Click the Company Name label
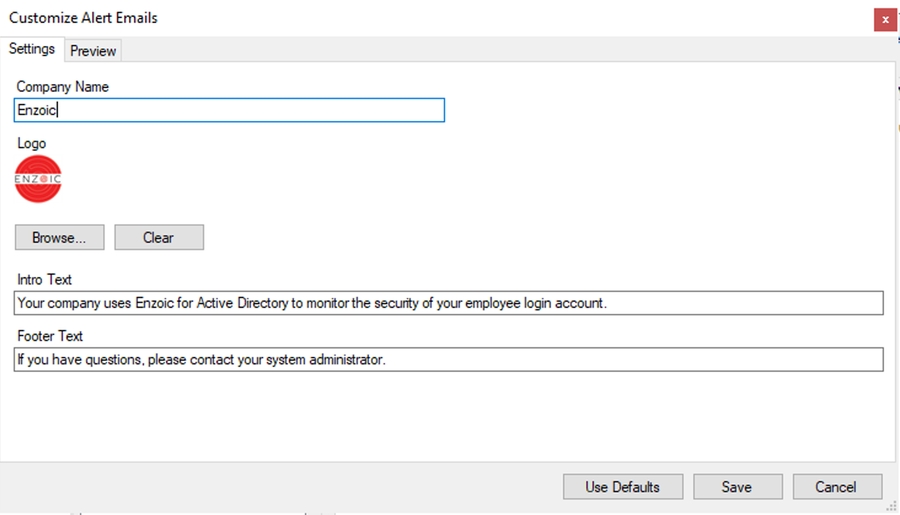This screenshot has height=515, width=900. point(62,87)
